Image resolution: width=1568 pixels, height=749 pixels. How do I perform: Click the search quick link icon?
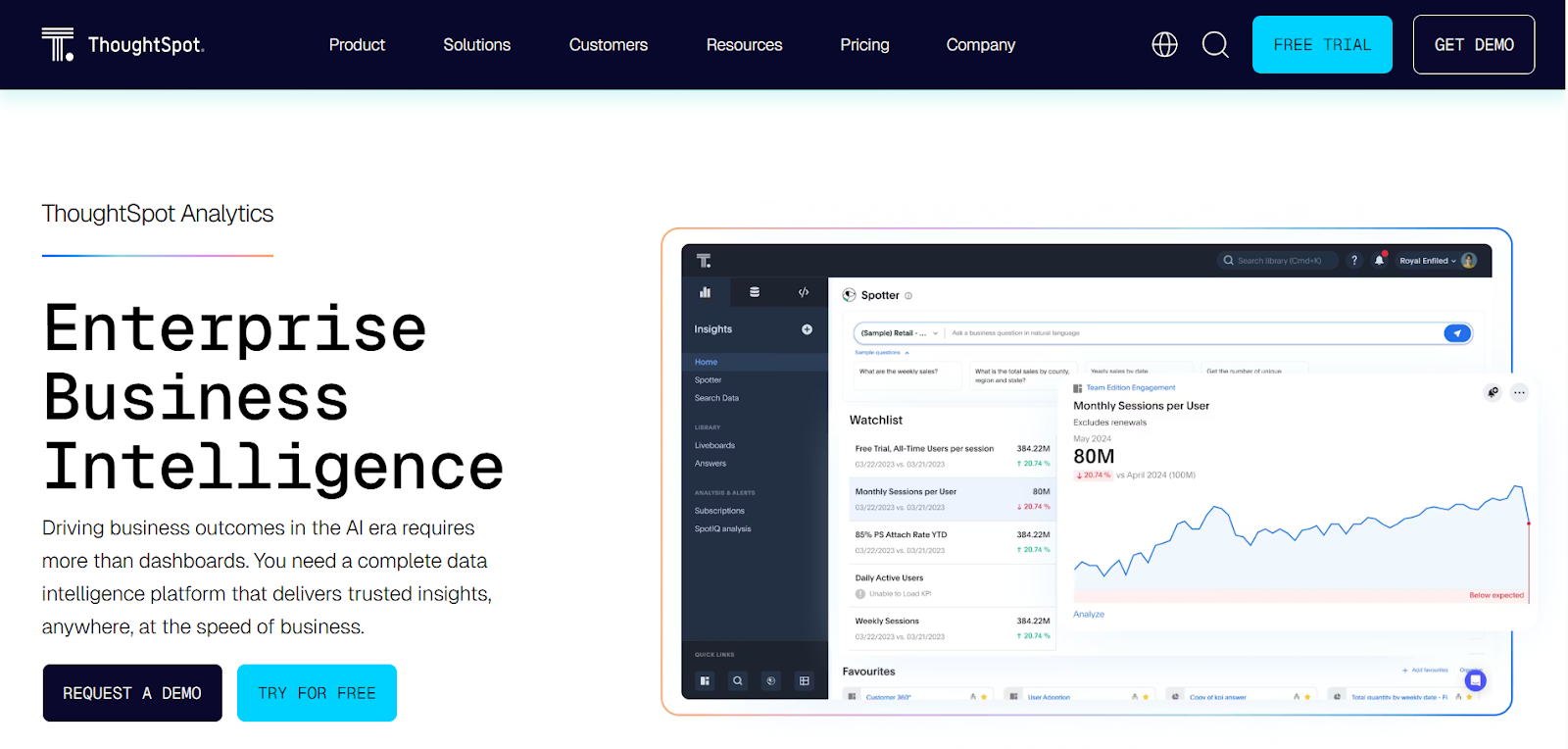(x=738, y=680)
